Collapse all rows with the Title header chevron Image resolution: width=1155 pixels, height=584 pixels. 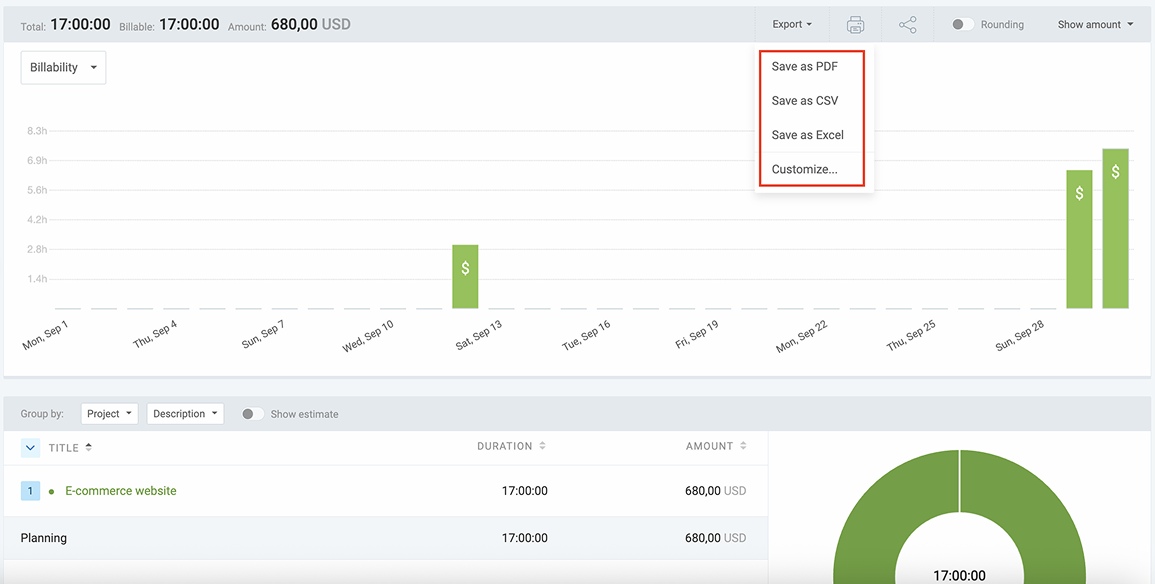tap(28, 447)
